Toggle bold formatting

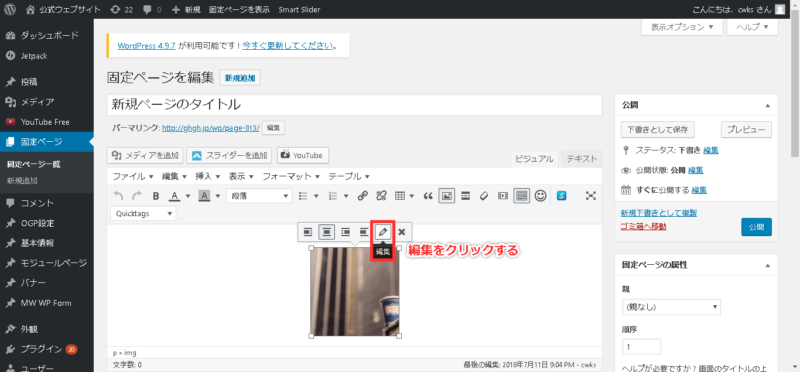click(x=156, y=195)
